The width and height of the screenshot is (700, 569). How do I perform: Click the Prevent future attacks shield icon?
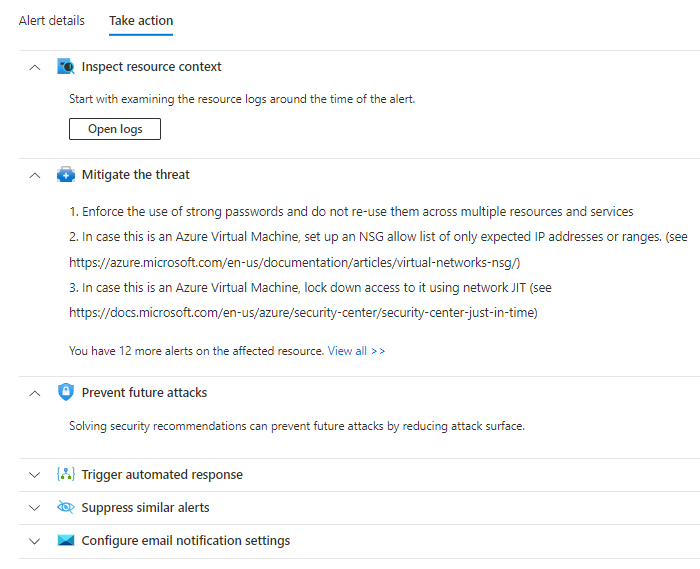[66, 392]
